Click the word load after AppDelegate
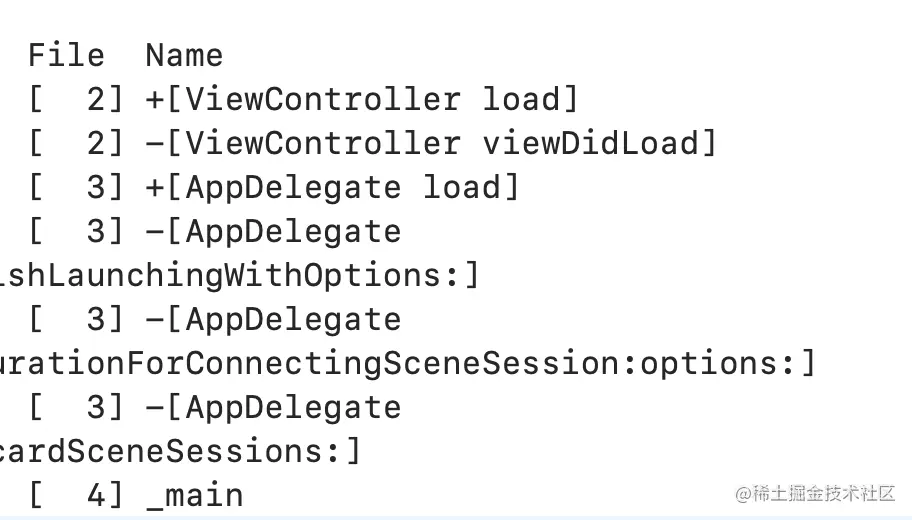Screen dimensions: 912x520 pos(461,187)
